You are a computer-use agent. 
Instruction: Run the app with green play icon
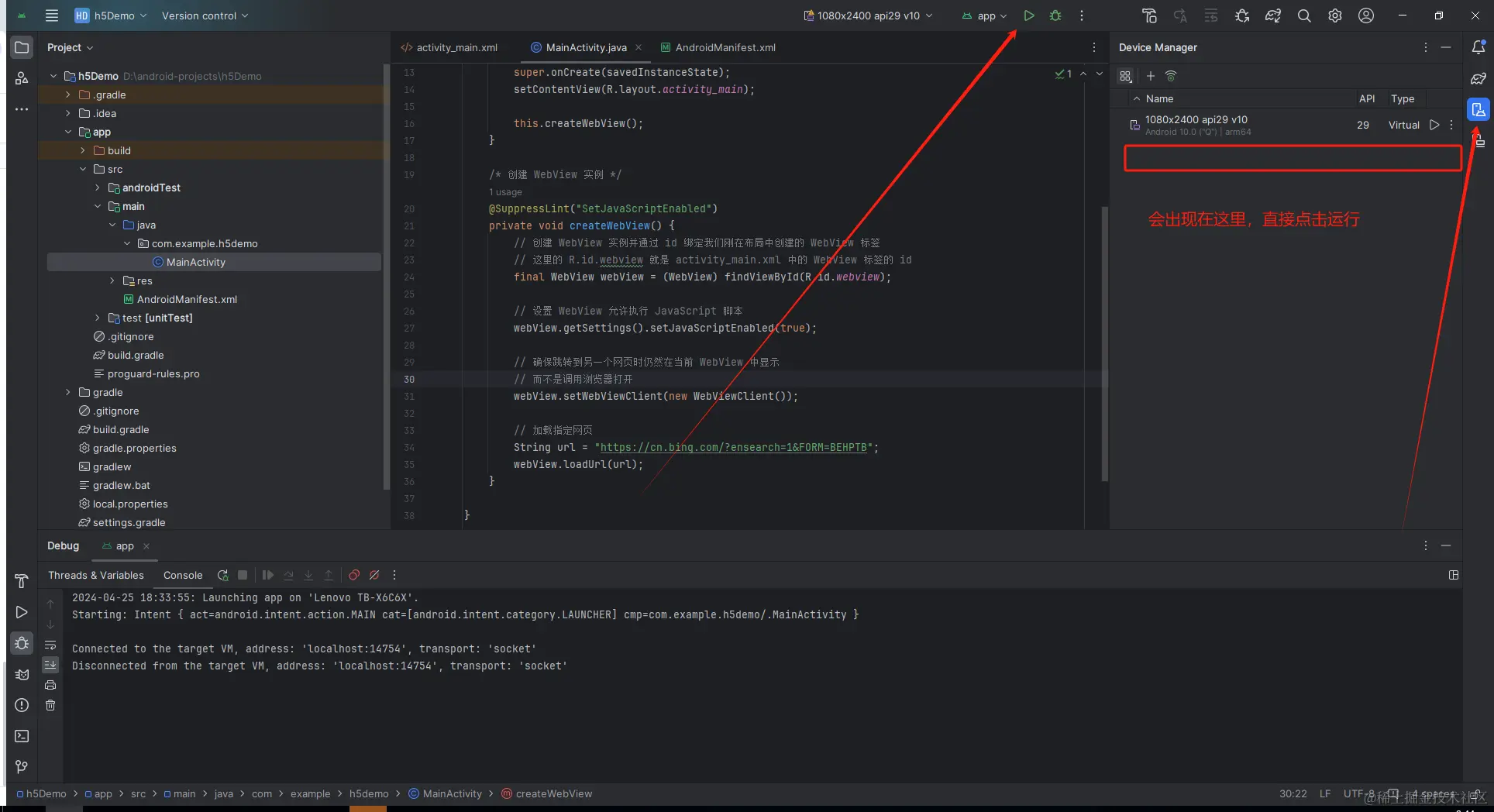pyautogui.click(x=1029, y=15)
